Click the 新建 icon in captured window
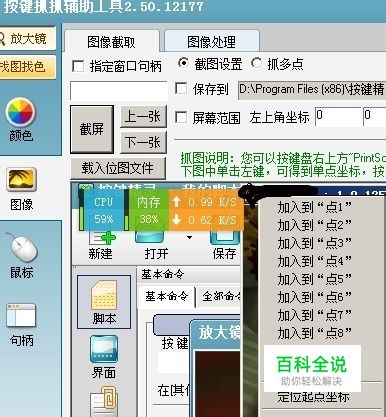Screen dimensions: 386x417 [101, 246]
